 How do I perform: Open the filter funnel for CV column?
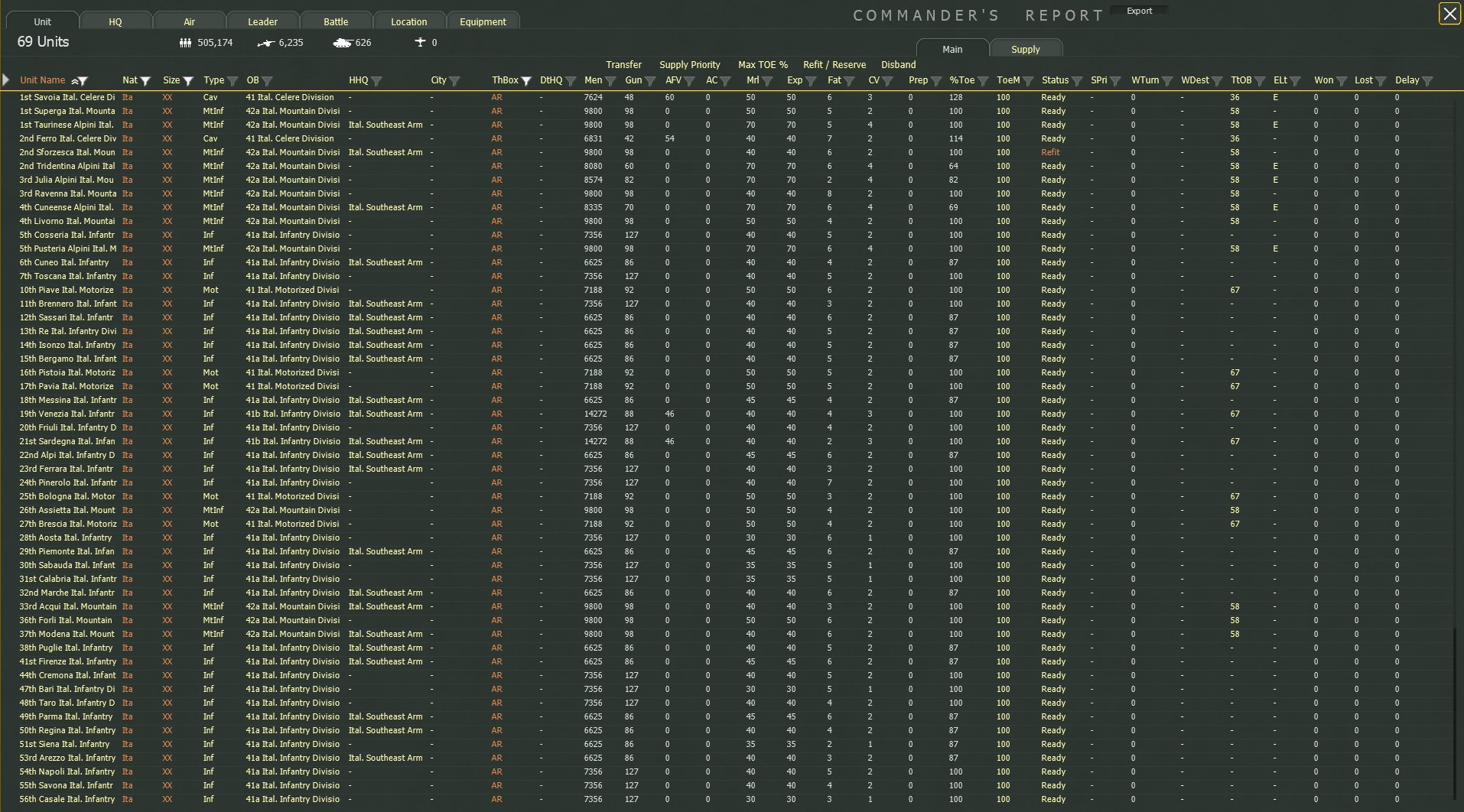pos(887,81)
